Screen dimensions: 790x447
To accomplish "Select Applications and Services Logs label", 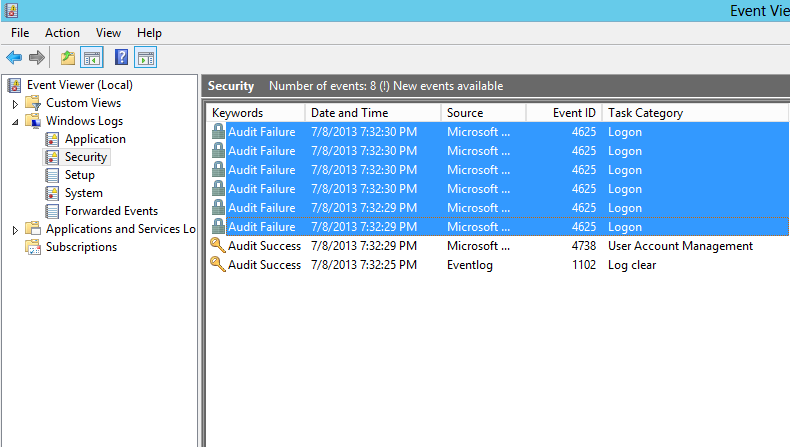I will (121, 229).
